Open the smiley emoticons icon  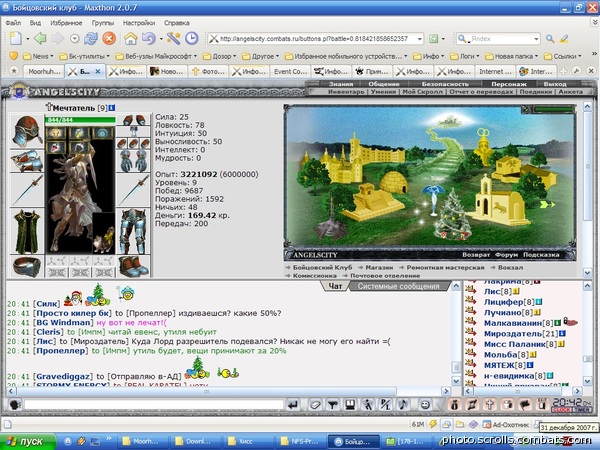coord(425,404)
